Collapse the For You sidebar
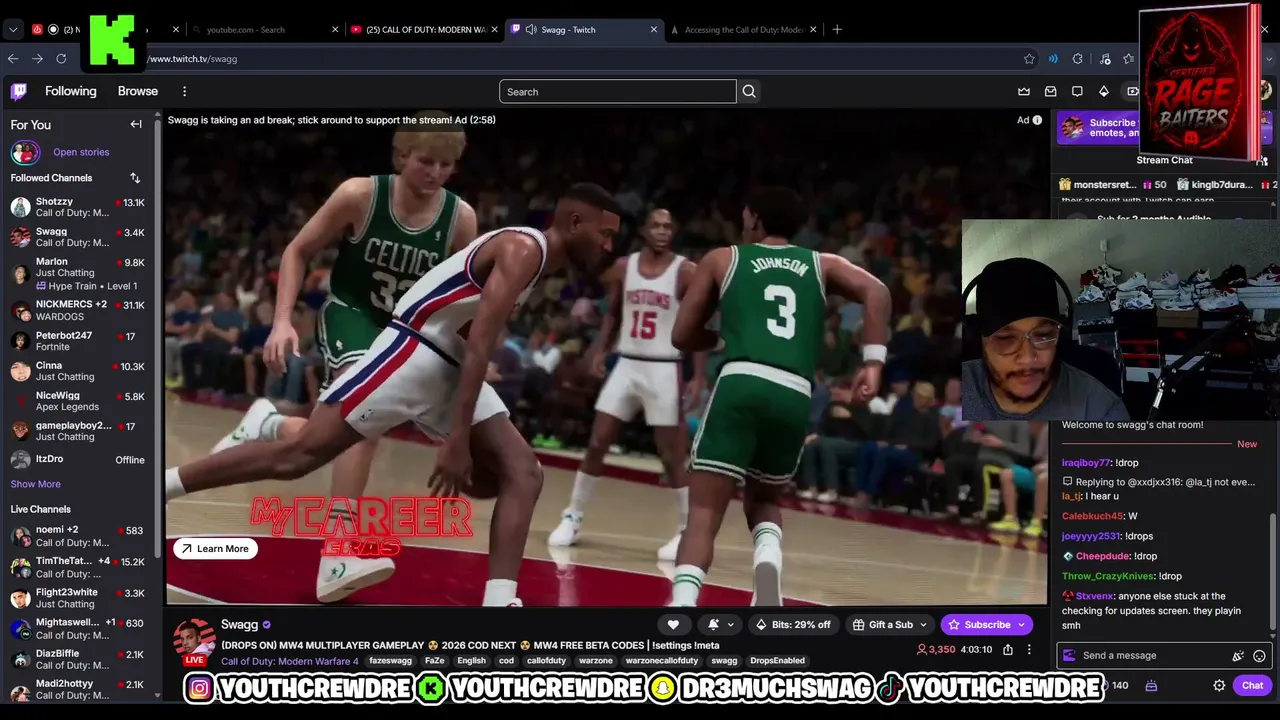1280x720 pixels. click(136, 125)
